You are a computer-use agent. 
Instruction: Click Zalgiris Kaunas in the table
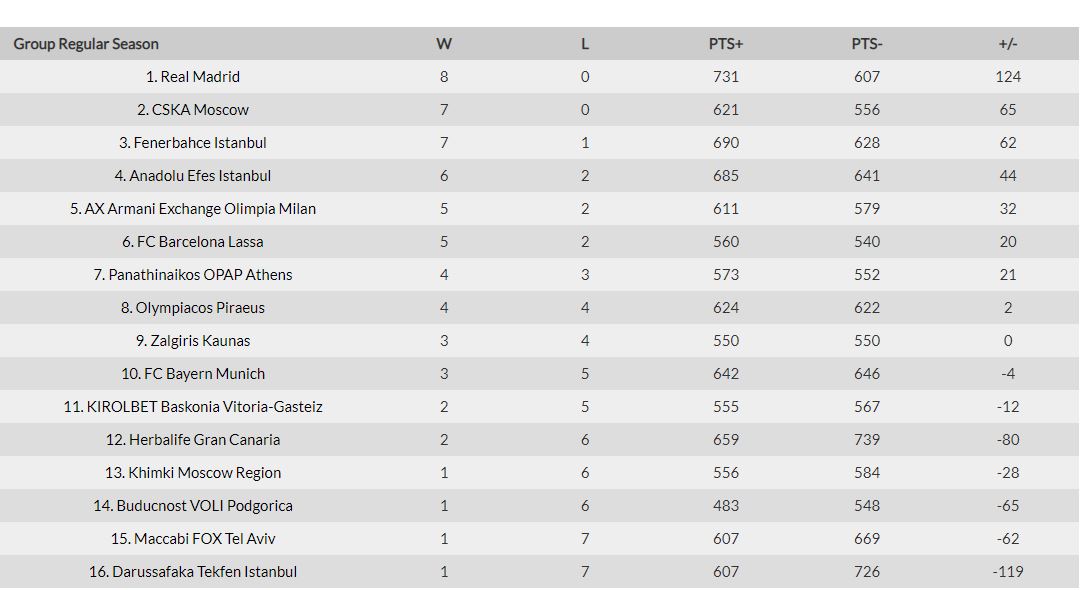[200, 341]
